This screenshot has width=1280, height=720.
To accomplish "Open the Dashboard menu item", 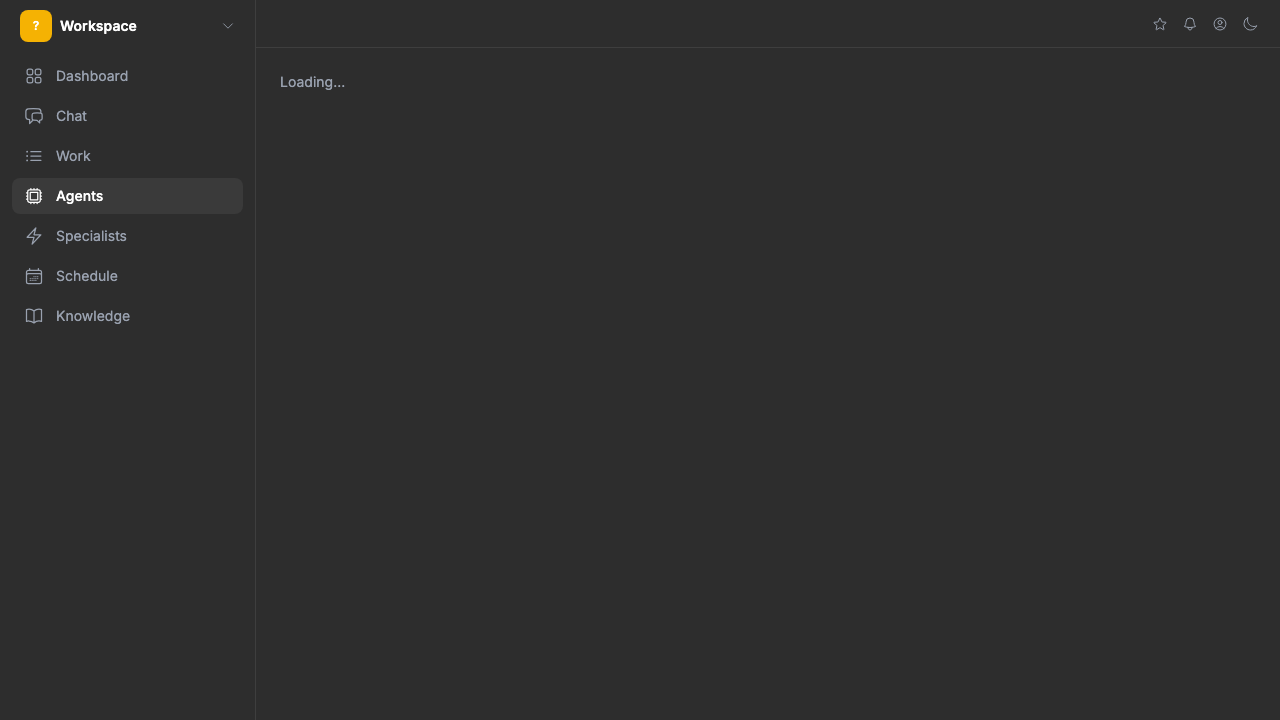I will (127, 76).
